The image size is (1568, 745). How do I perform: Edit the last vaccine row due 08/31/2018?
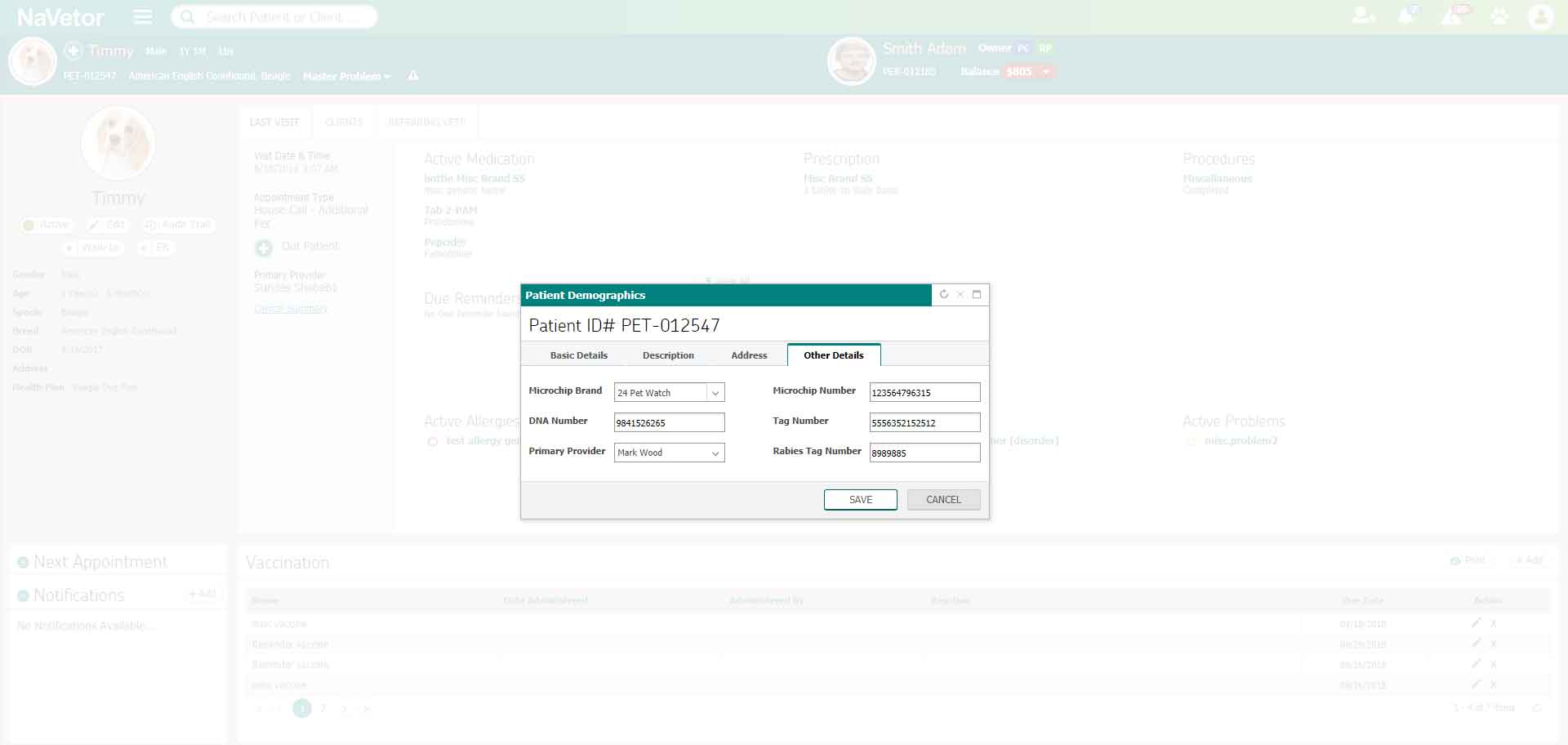tap(1476, 684)
